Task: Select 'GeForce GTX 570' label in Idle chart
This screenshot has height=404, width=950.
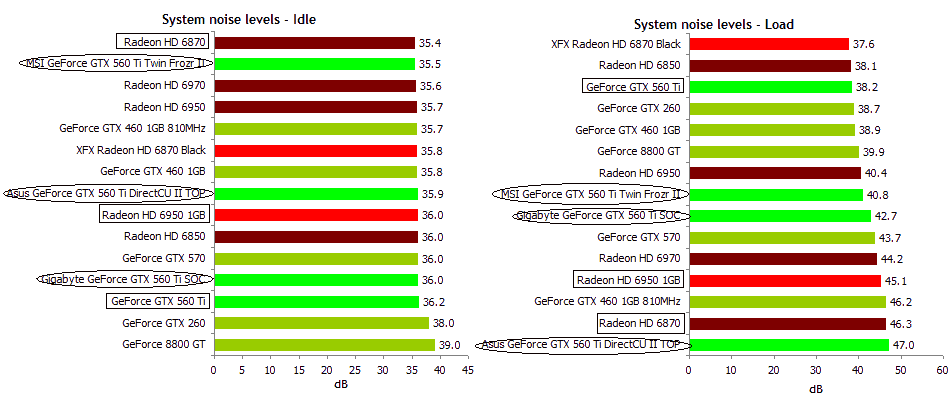Action: coord(164,258)
